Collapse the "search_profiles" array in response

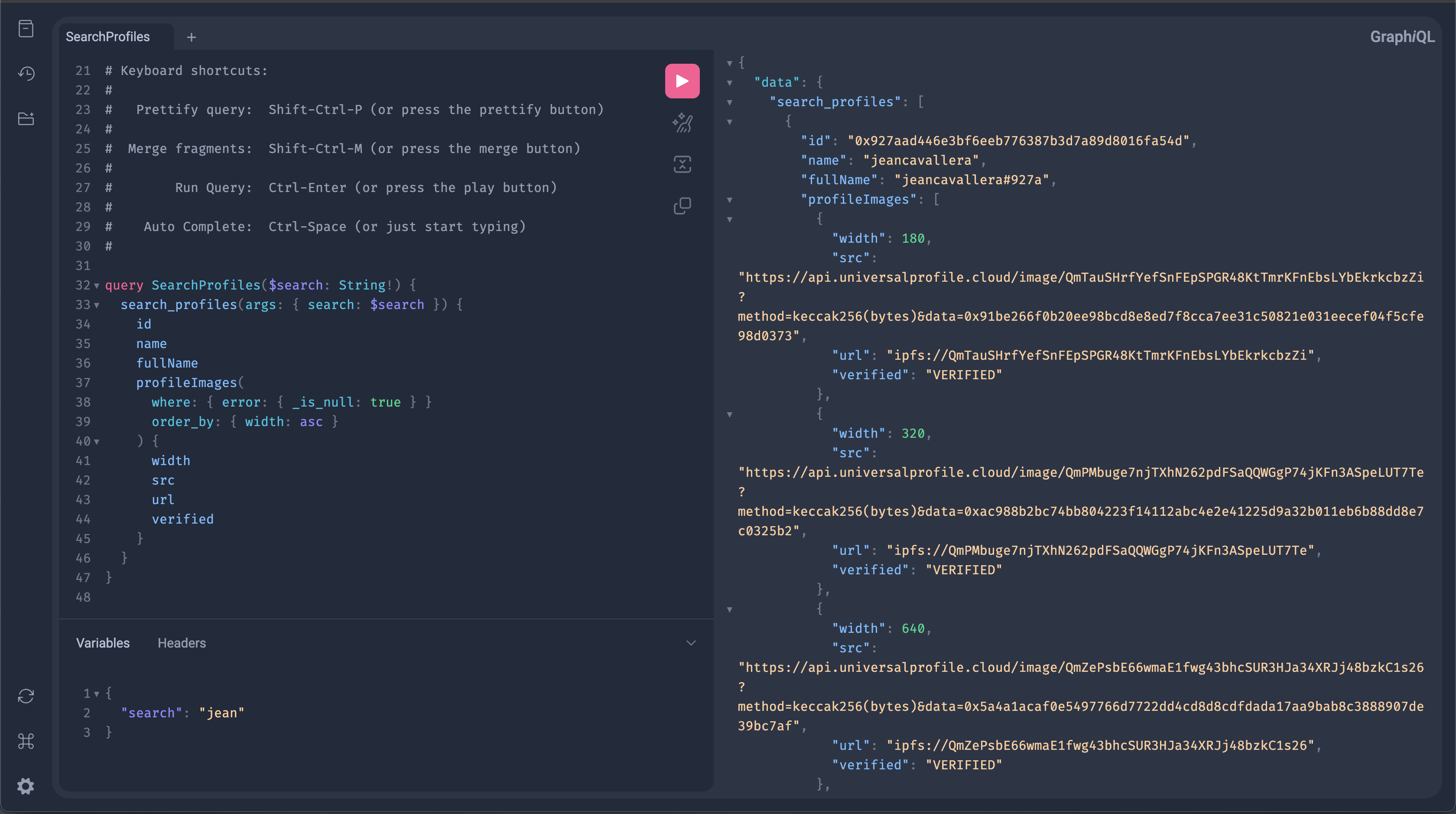730,102
